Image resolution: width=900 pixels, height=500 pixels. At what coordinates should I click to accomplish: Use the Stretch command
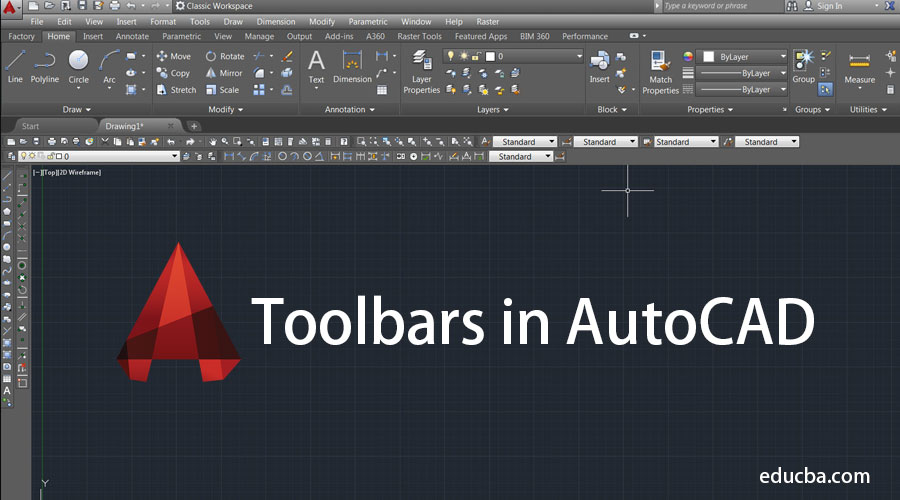tap(176, 90)
